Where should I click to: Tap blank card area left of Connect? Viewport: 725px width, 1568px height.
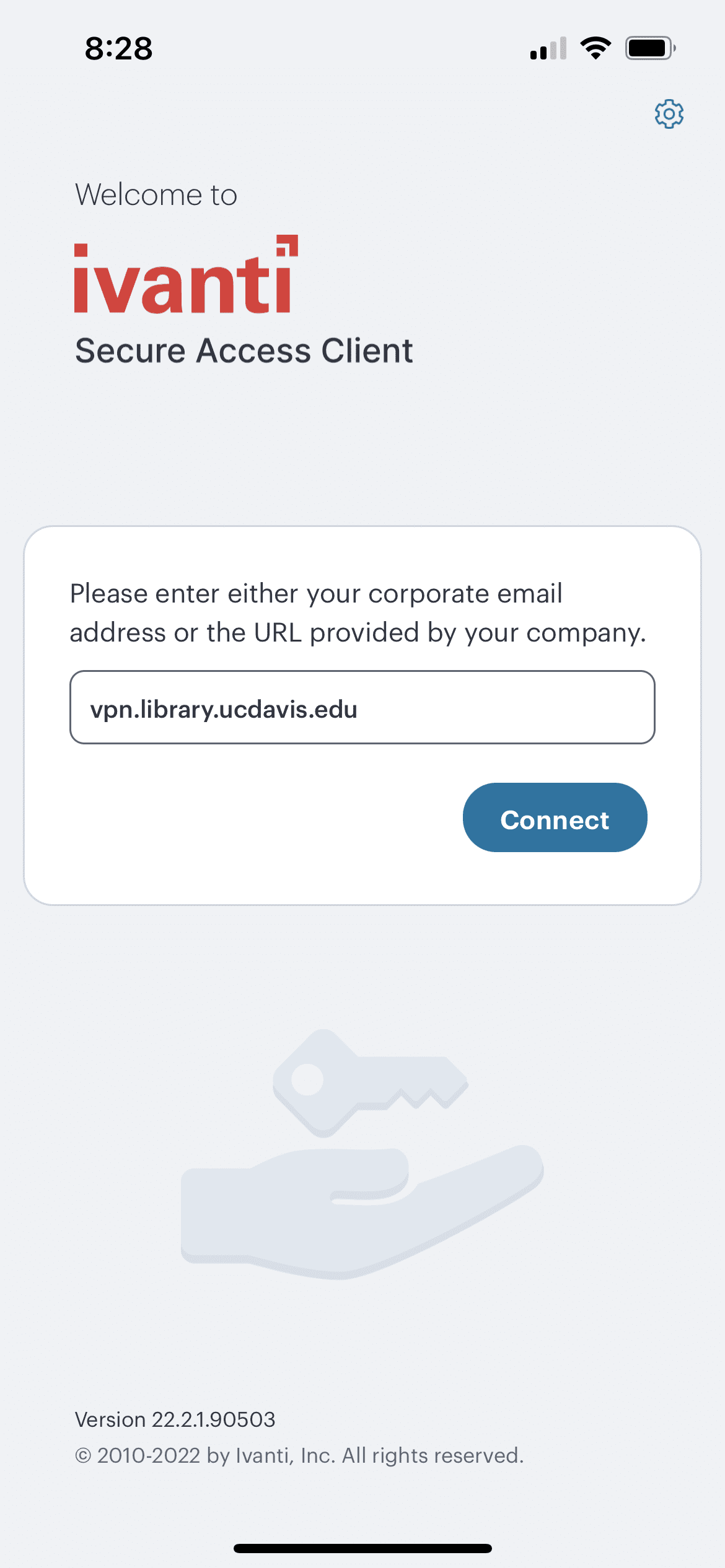click(248, 817)
